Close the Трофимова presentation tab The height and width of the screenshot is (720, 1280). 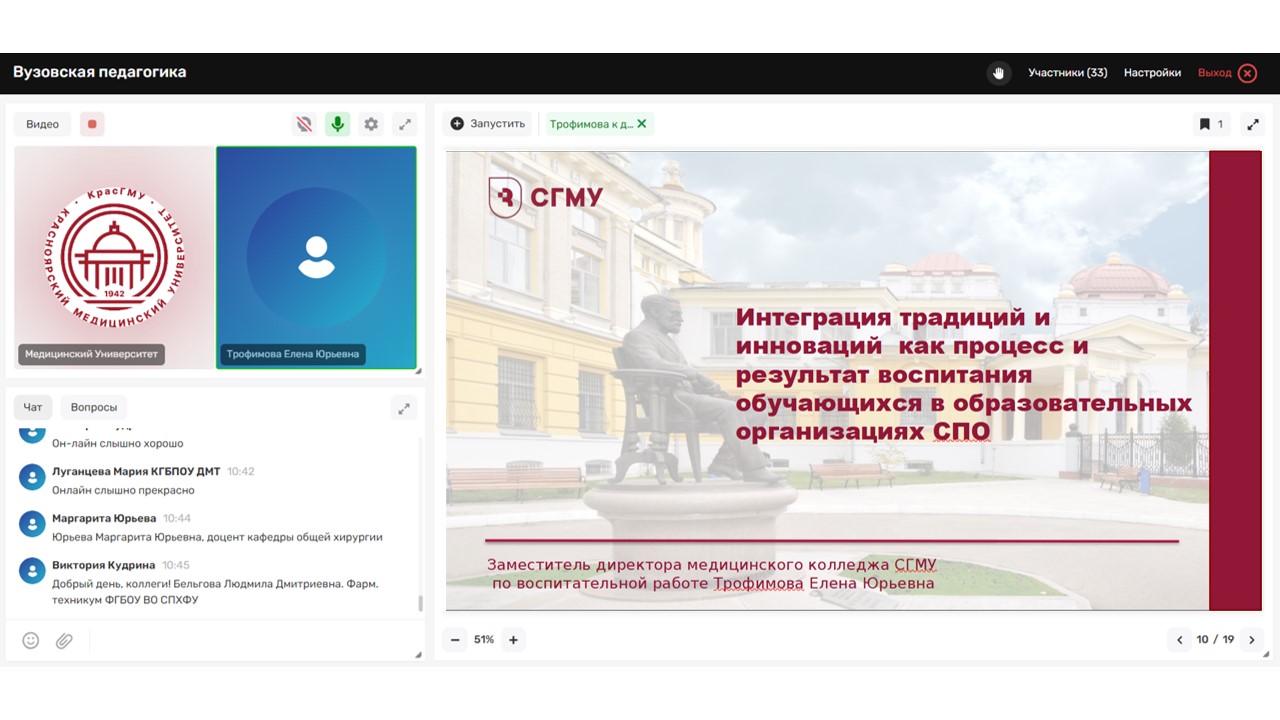[x=642, y=124]
